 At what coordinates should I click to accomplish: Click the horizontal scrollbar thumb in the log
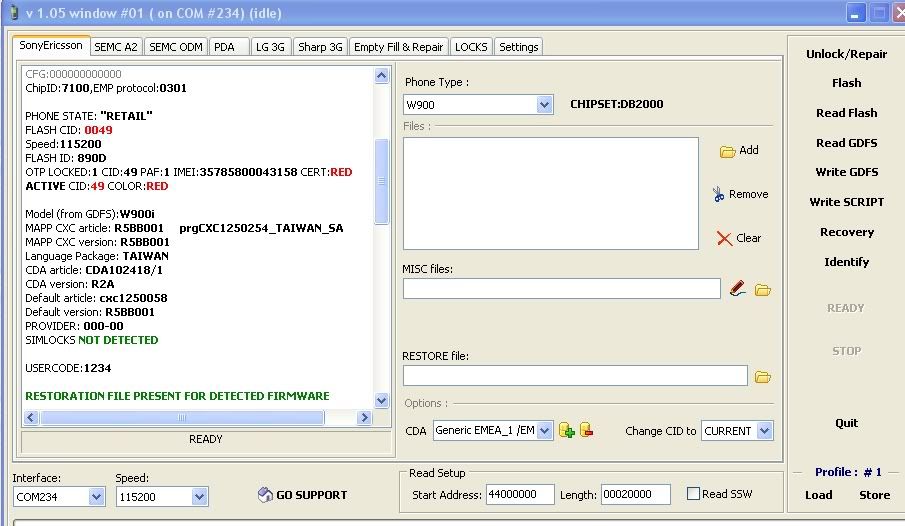[x=182, y=417]
